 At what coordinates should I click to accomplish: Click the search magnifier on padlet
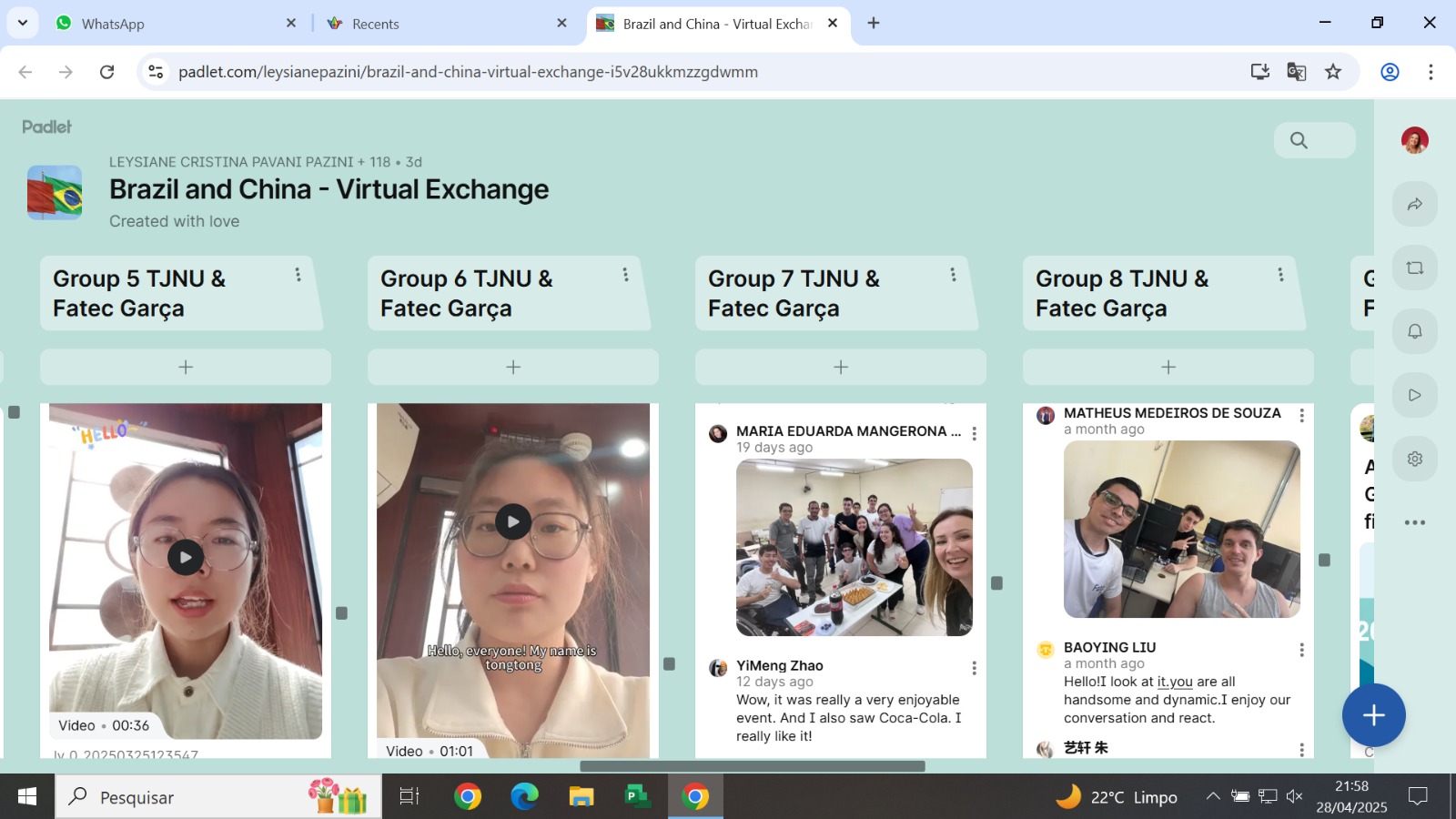1299,140
